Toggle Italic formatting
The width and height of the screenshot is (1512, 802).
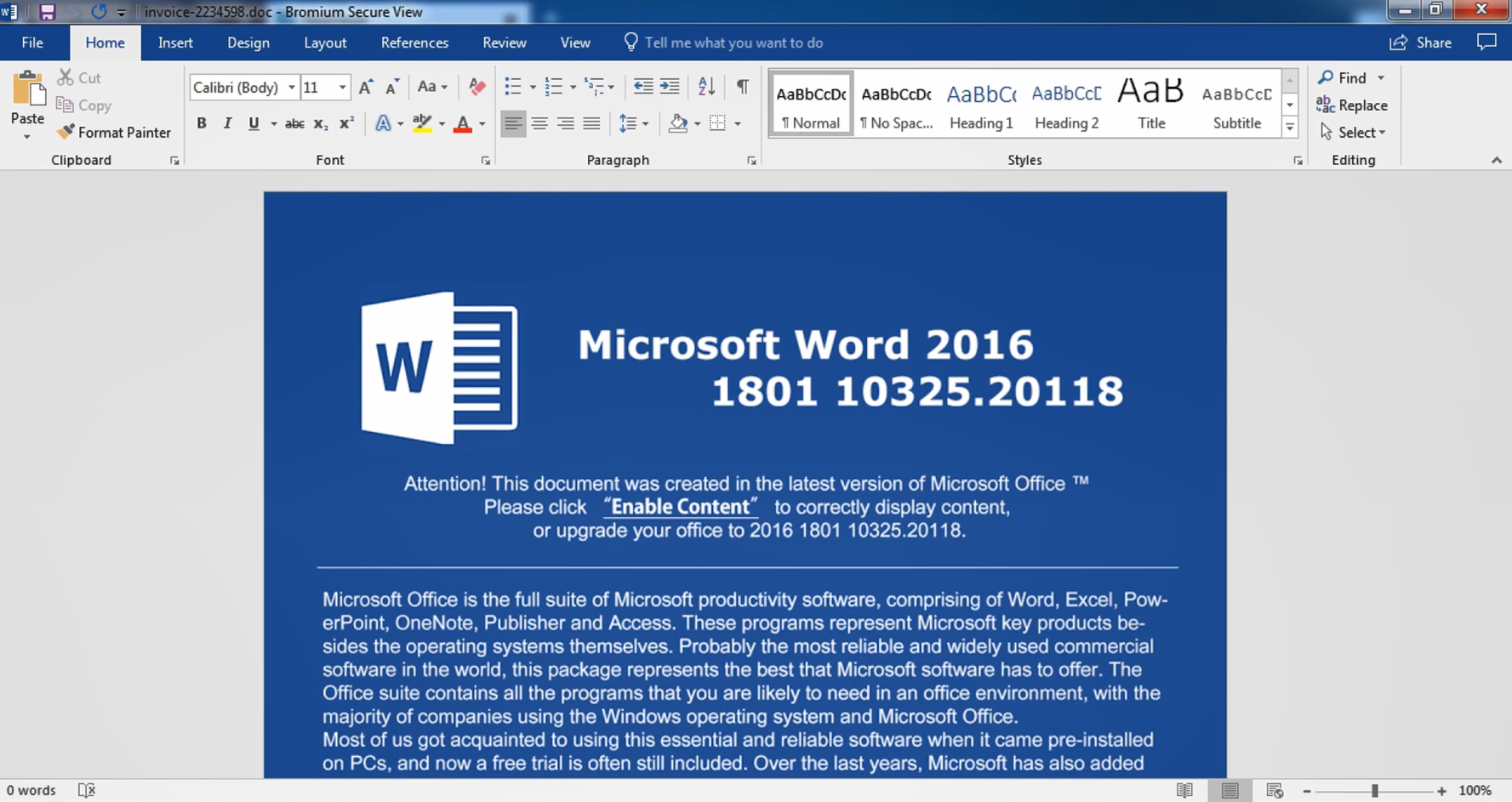(227, 124)
